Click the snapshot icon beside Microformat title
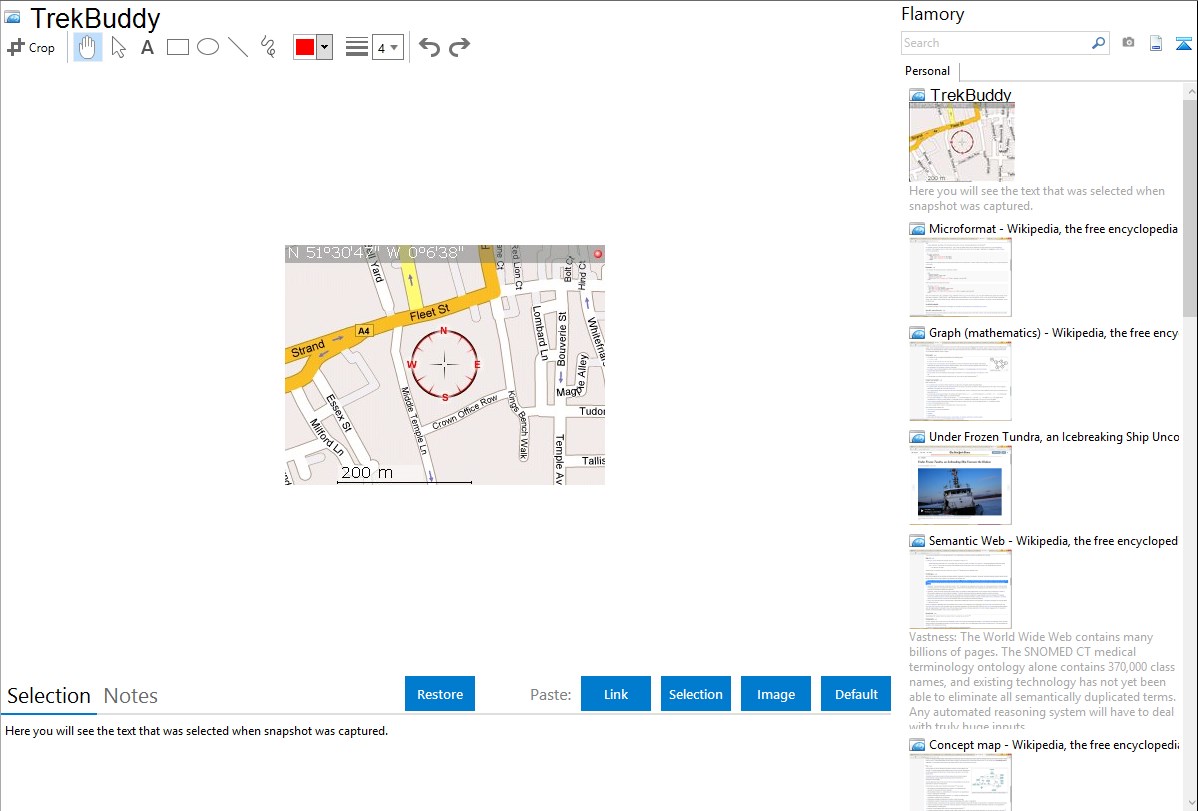The height and width of the screenshot is (811, 1198). (x=918, y=229)
